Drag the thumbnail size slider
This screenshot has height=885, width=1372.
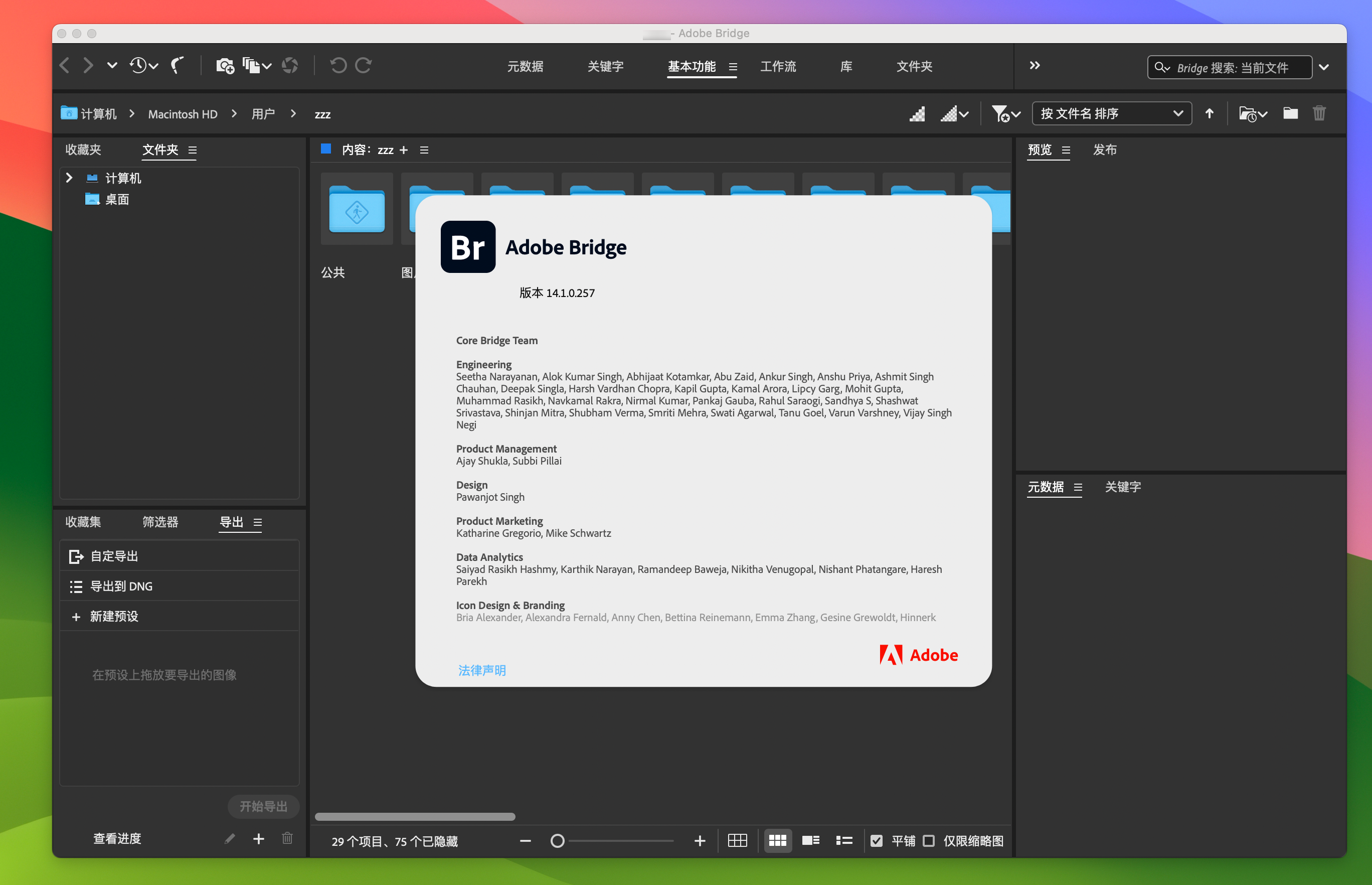pyautogui.click(x=556, y=840)
